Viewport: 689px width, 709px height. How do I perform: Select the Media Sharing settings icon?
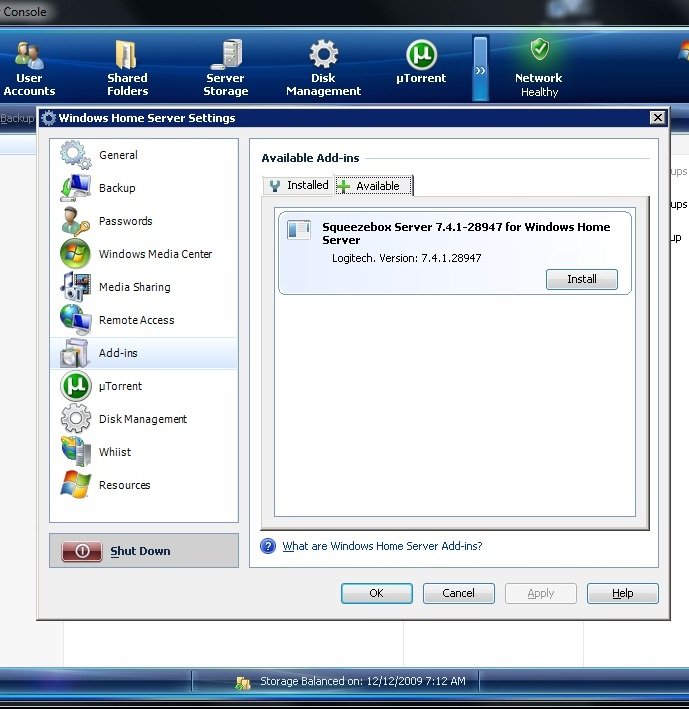pyautogui.click(x=75, y=287)
